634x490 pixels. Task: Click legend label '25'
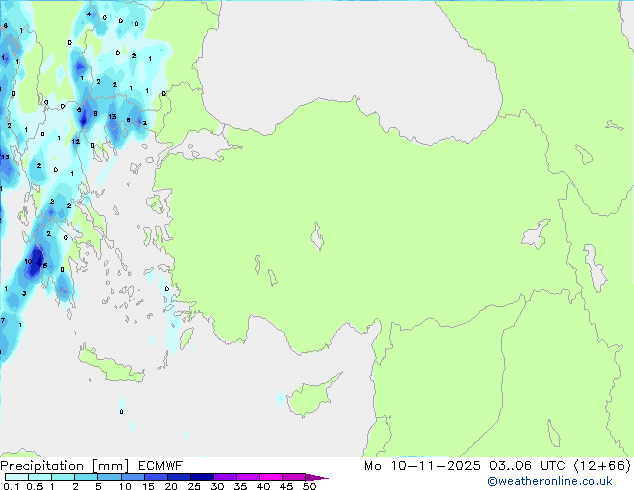(x=194, y=486)
